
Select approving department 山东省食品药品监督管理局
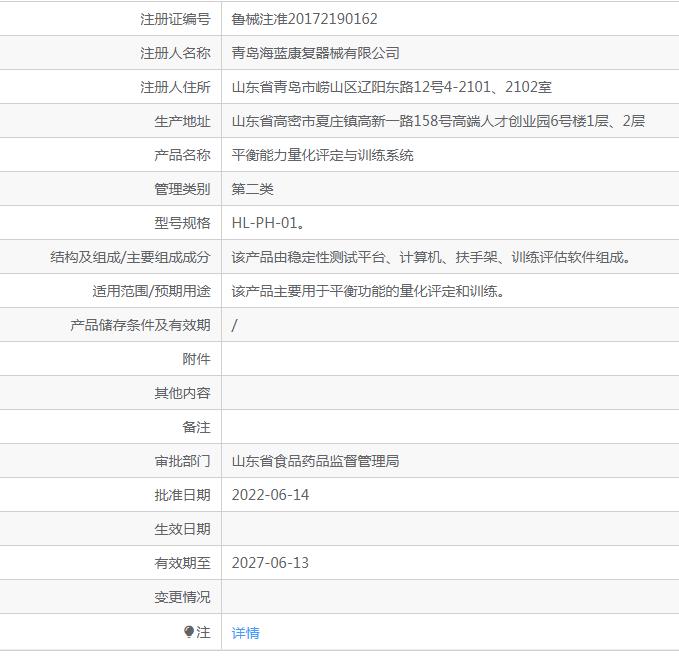315,461
